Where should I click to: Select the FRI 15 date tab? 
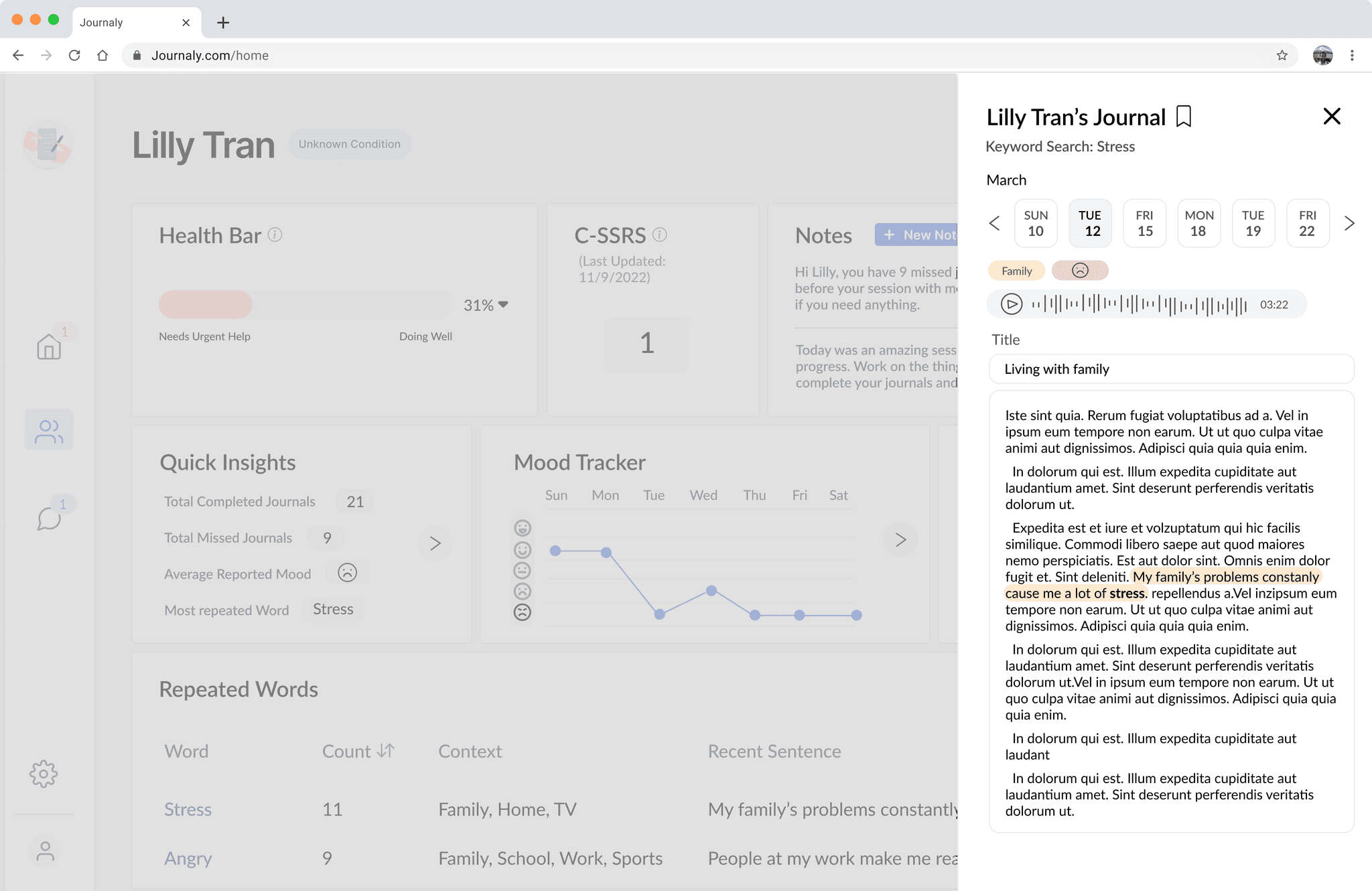(1144, 223)
